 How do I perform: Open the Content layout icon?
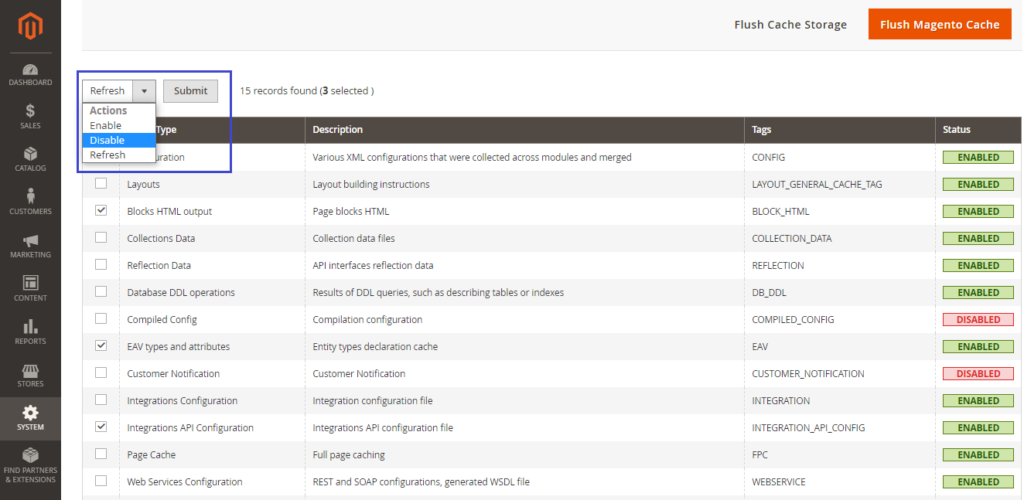[30, 283]
